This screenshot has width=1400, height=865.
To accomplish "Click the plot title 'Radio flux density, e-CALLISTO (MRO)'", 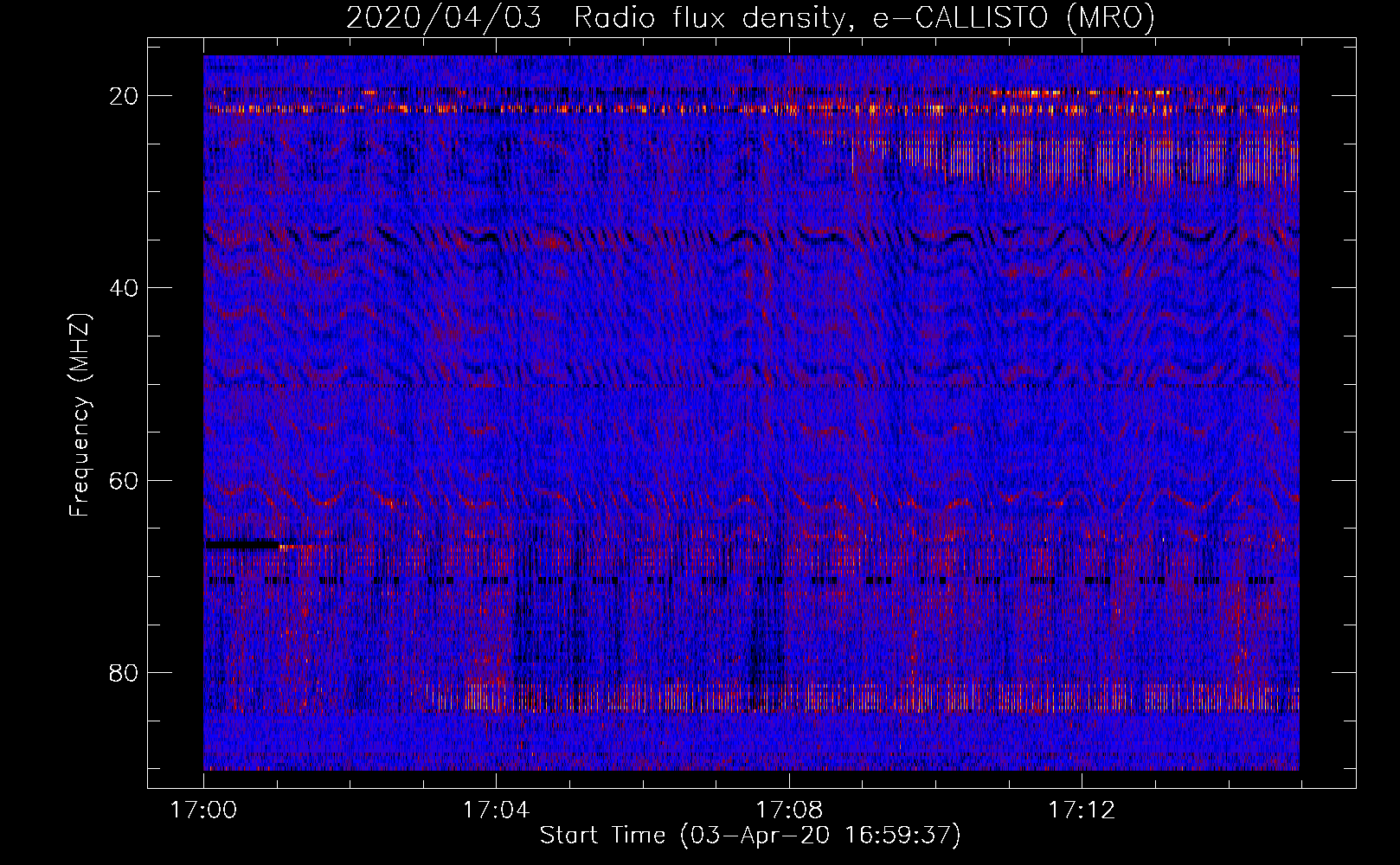I will click(864, 17).
